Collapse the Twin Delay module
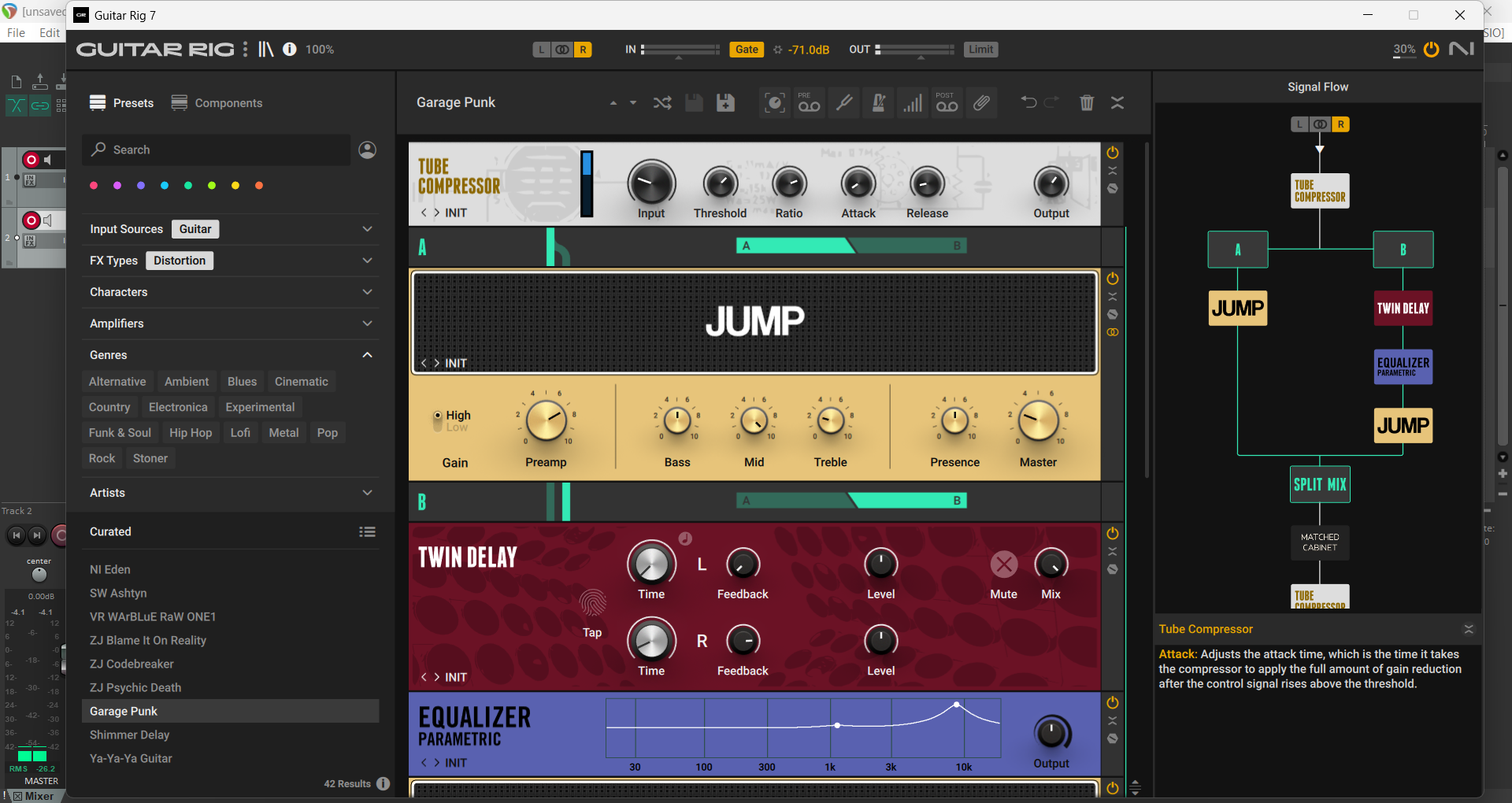Viewport: 1512px width, 803px height. pyautogui.click(x=1113, y=552)
